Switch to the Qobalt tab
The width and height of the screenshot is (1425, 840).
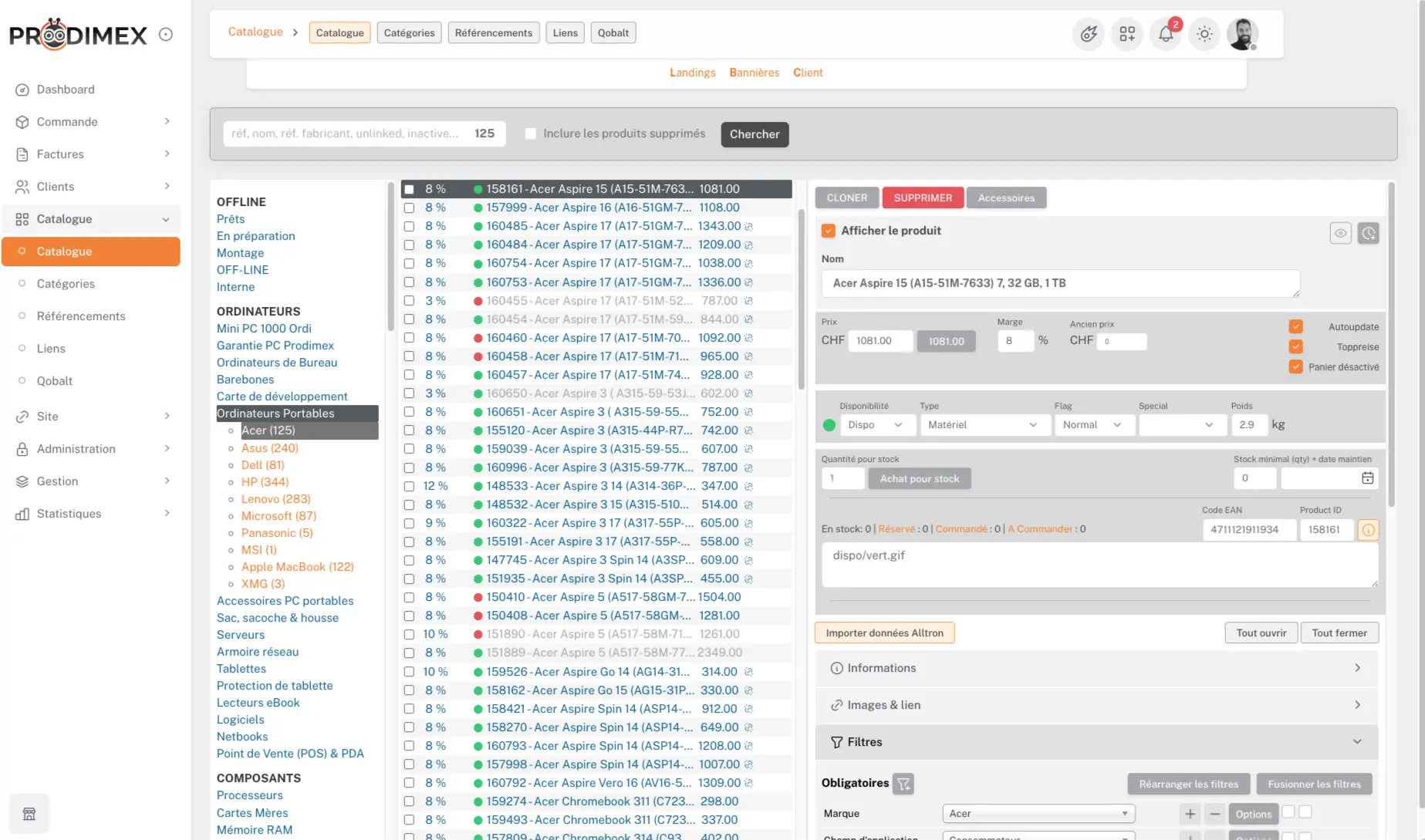pos(613,32)
